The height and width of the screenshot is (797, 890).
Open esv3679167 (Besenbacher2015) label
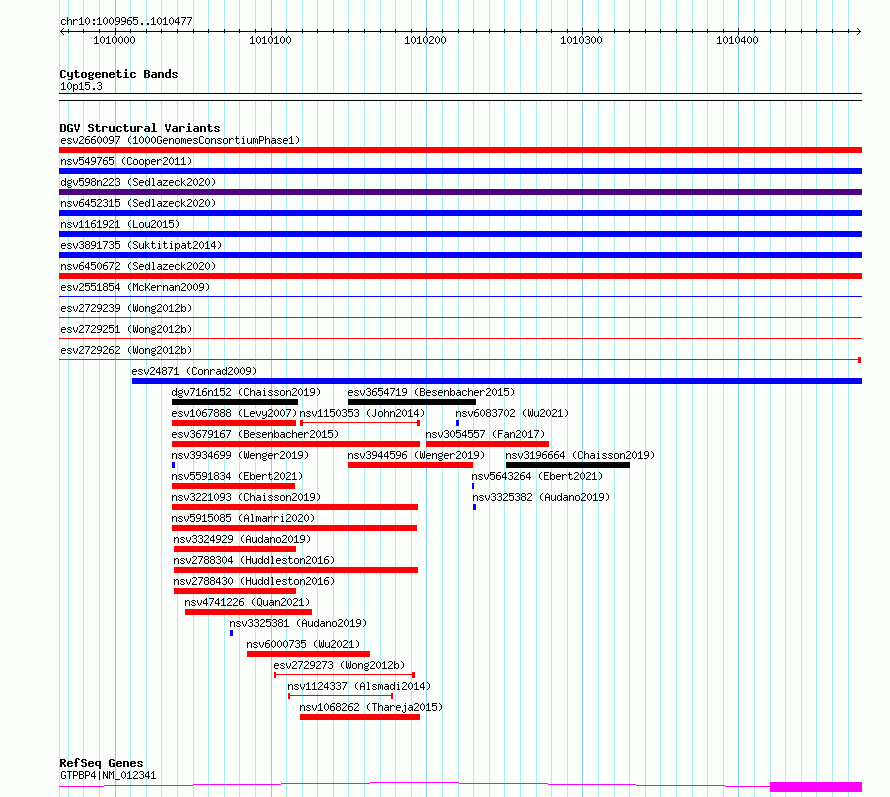click(255, 434)
